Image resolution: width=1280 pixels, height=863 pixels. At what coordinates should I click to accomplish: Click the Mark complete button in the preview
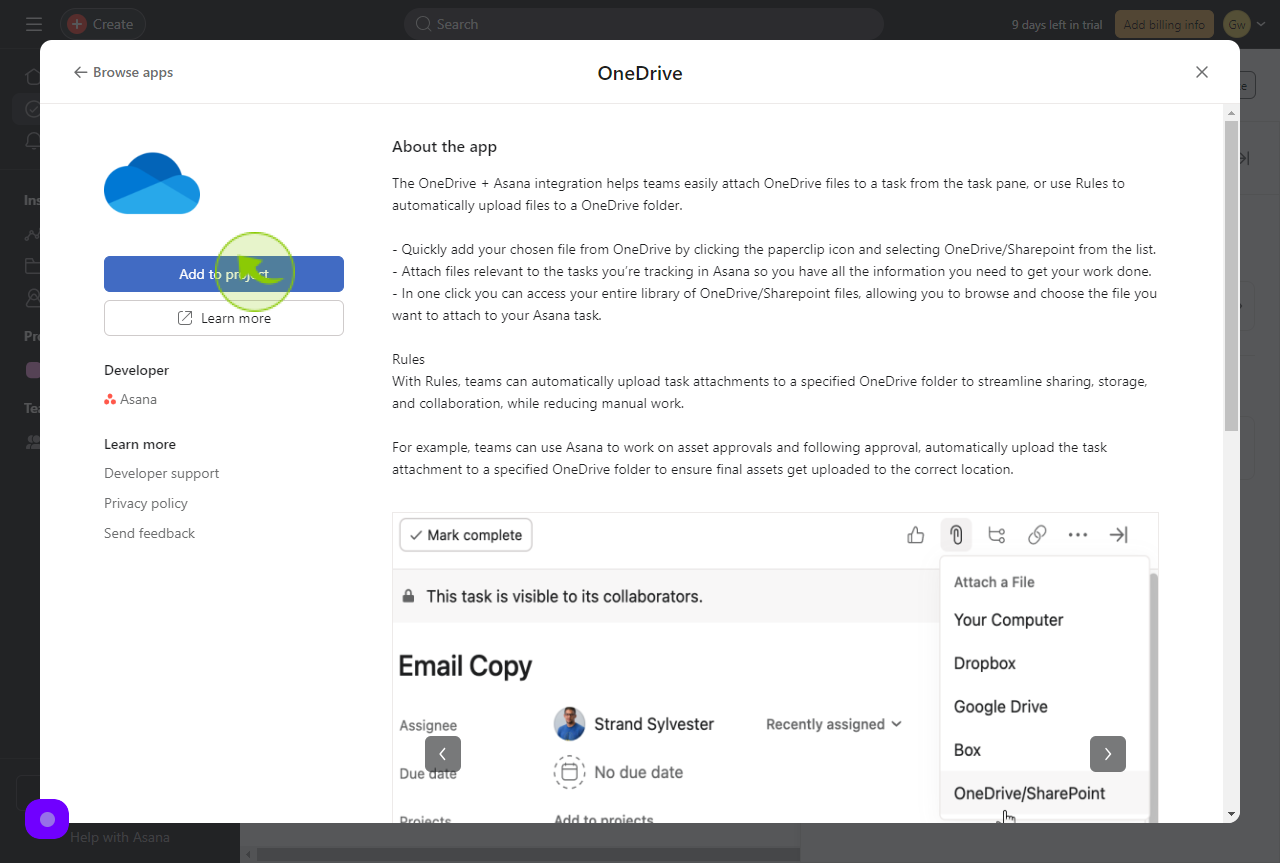point(466,535)
